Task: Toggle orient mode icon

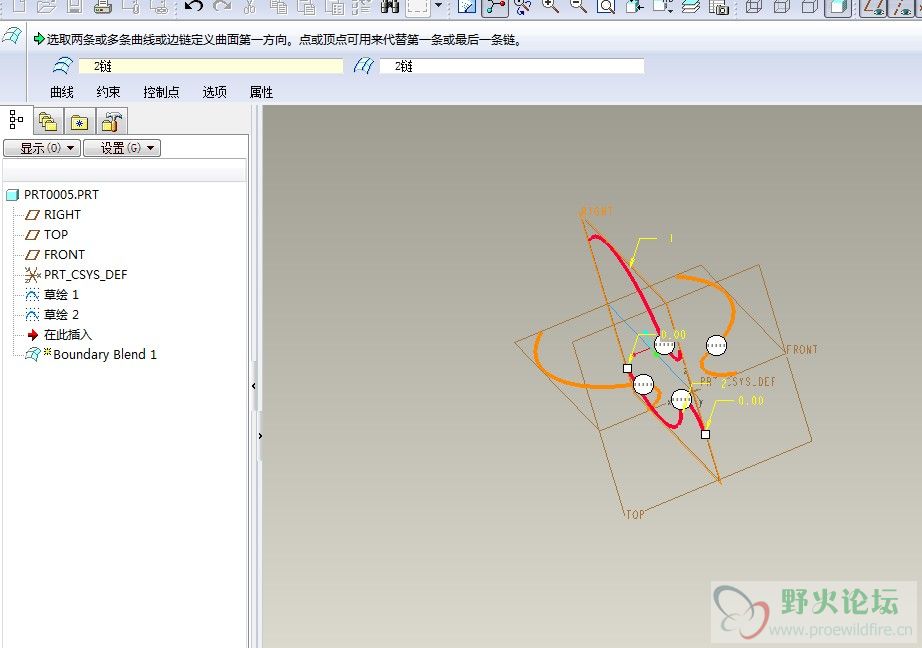Action: pos(523,6)
